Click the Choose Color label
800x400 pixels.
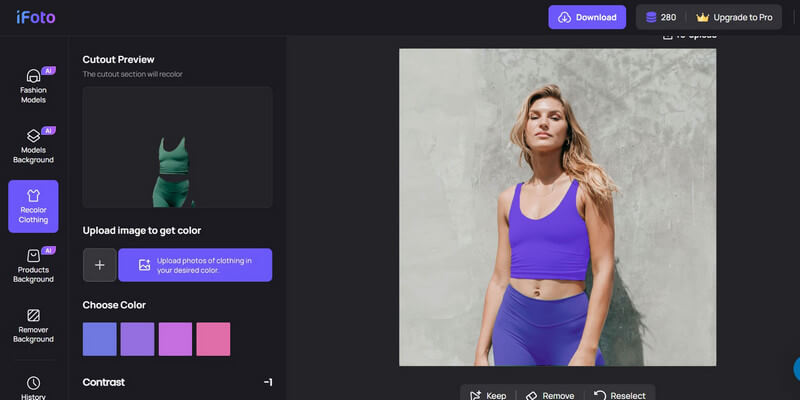114,305
